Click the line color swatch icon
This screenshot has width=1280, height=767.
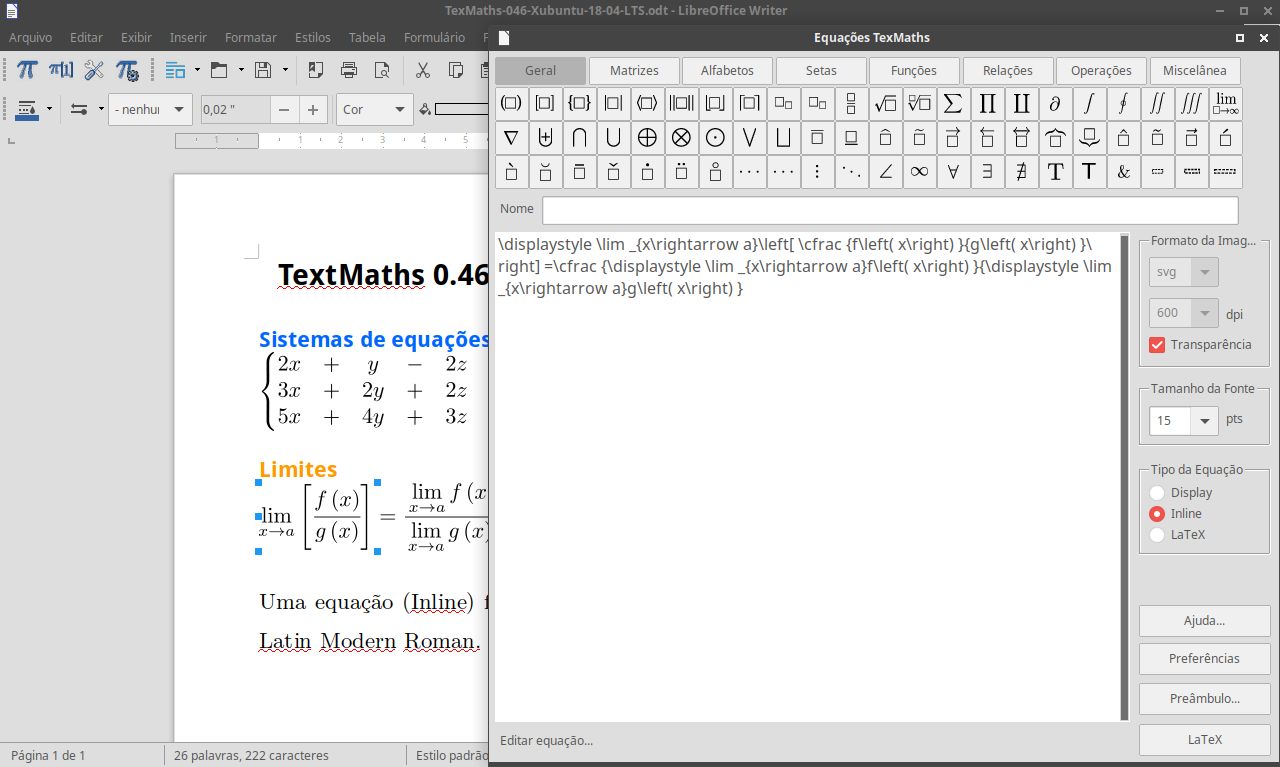(27, 109)
